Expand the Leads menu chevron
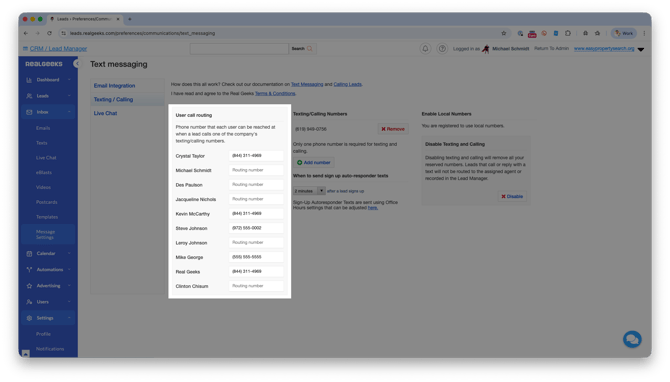 pyautogui.click(x=69, y=96)
